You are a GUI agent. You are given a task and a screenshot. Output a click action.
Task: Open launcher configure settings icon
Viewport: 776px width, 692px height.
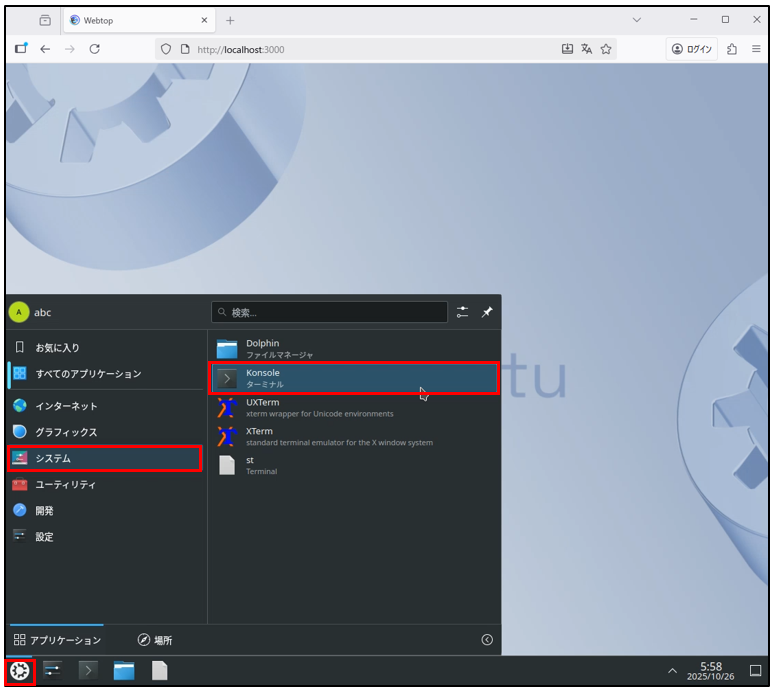pyautogui.click(x=462, y=312)
